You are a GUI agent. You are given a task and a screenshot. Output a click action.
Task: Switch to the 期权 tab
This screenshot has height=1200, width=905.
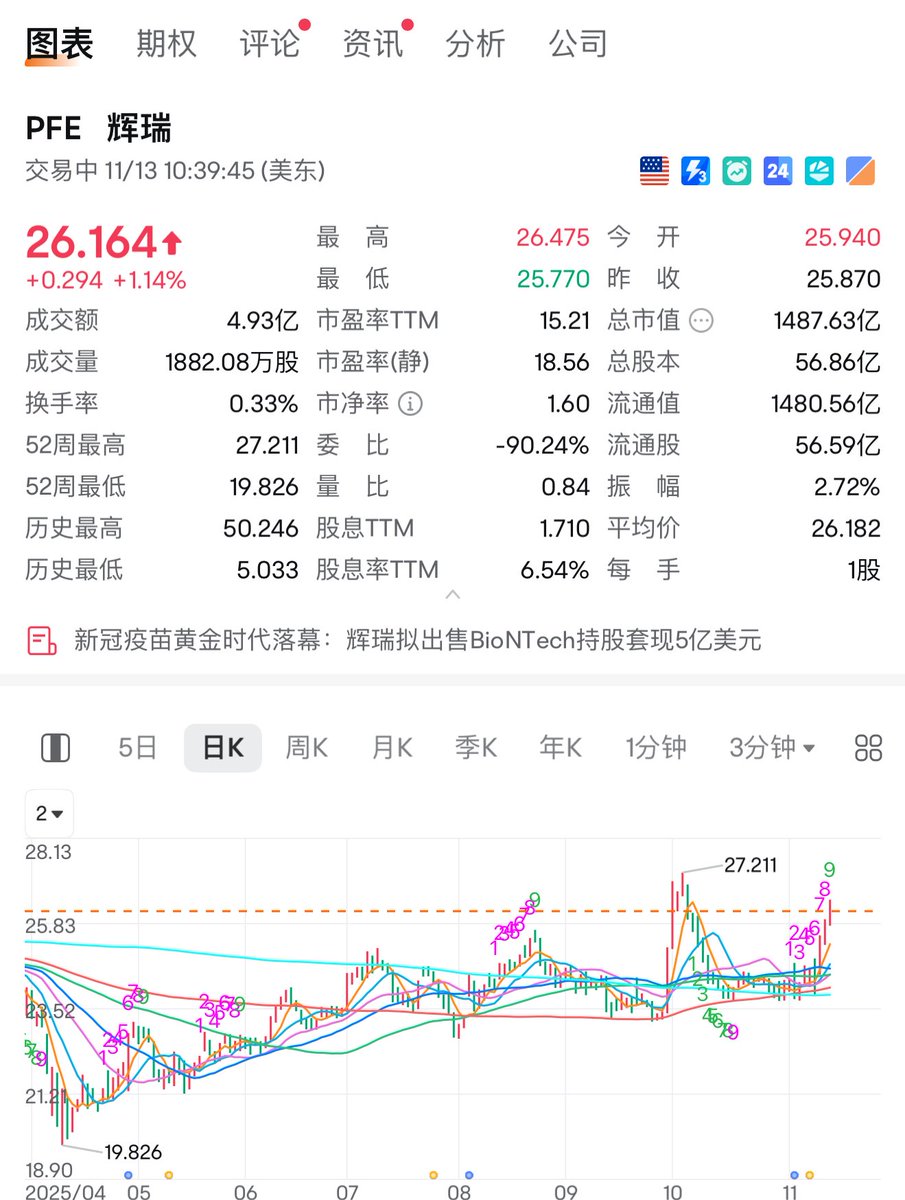(166, 44)
